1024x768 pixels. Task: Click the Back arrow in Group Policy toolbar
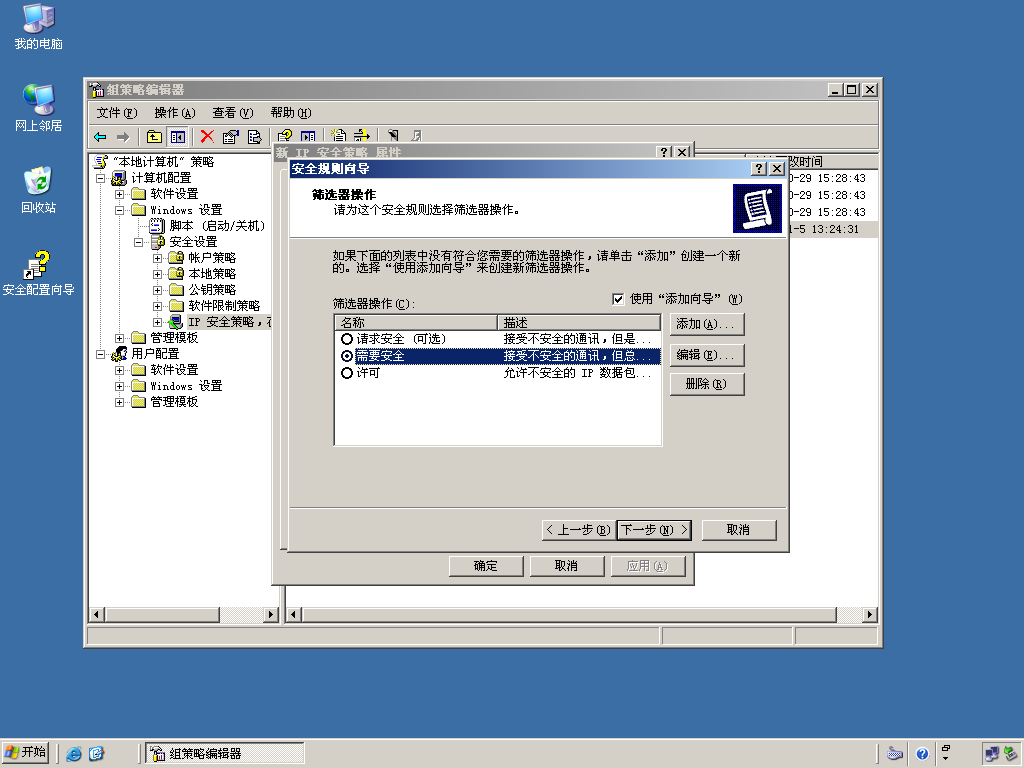[100, 136]
